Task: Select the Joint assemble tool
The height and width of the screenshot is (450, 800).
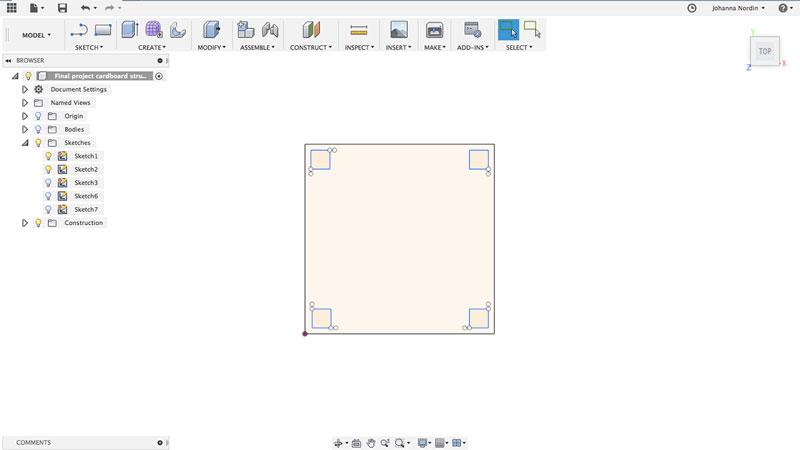Action: (x=270, y=30)
